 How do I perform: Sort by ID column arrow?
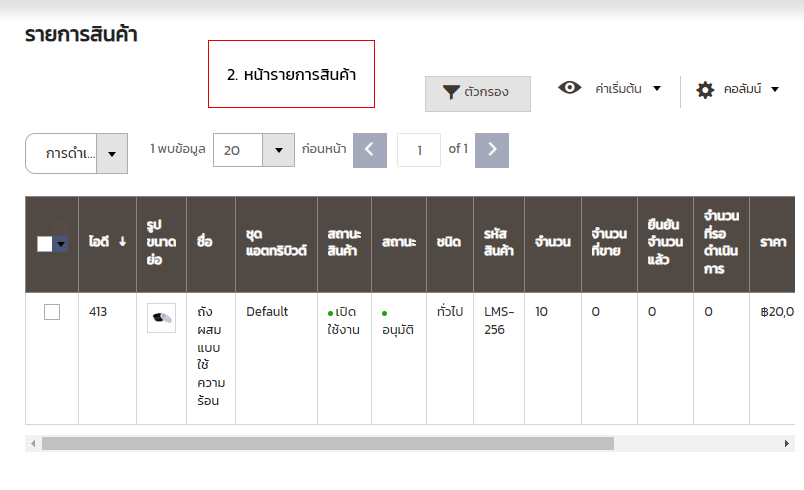[x=122, y=242]
